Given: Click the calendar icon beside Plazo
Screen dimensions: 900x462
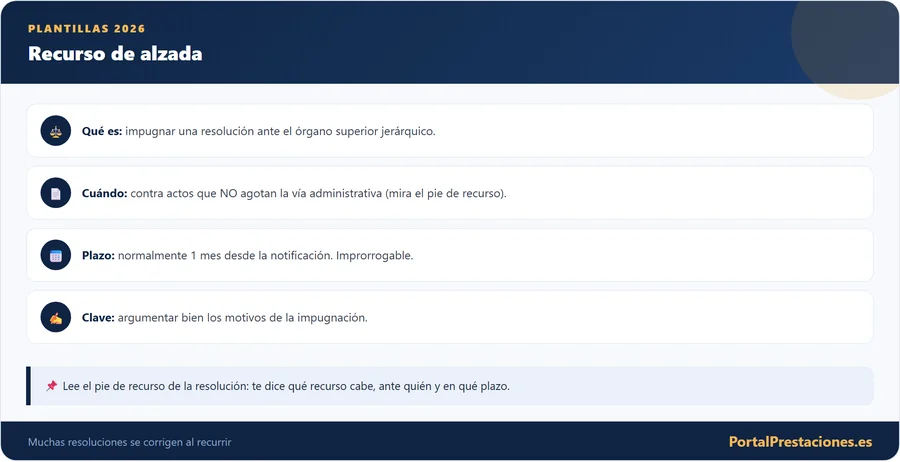Looking at the screenshot, I should tap(56, 255).
